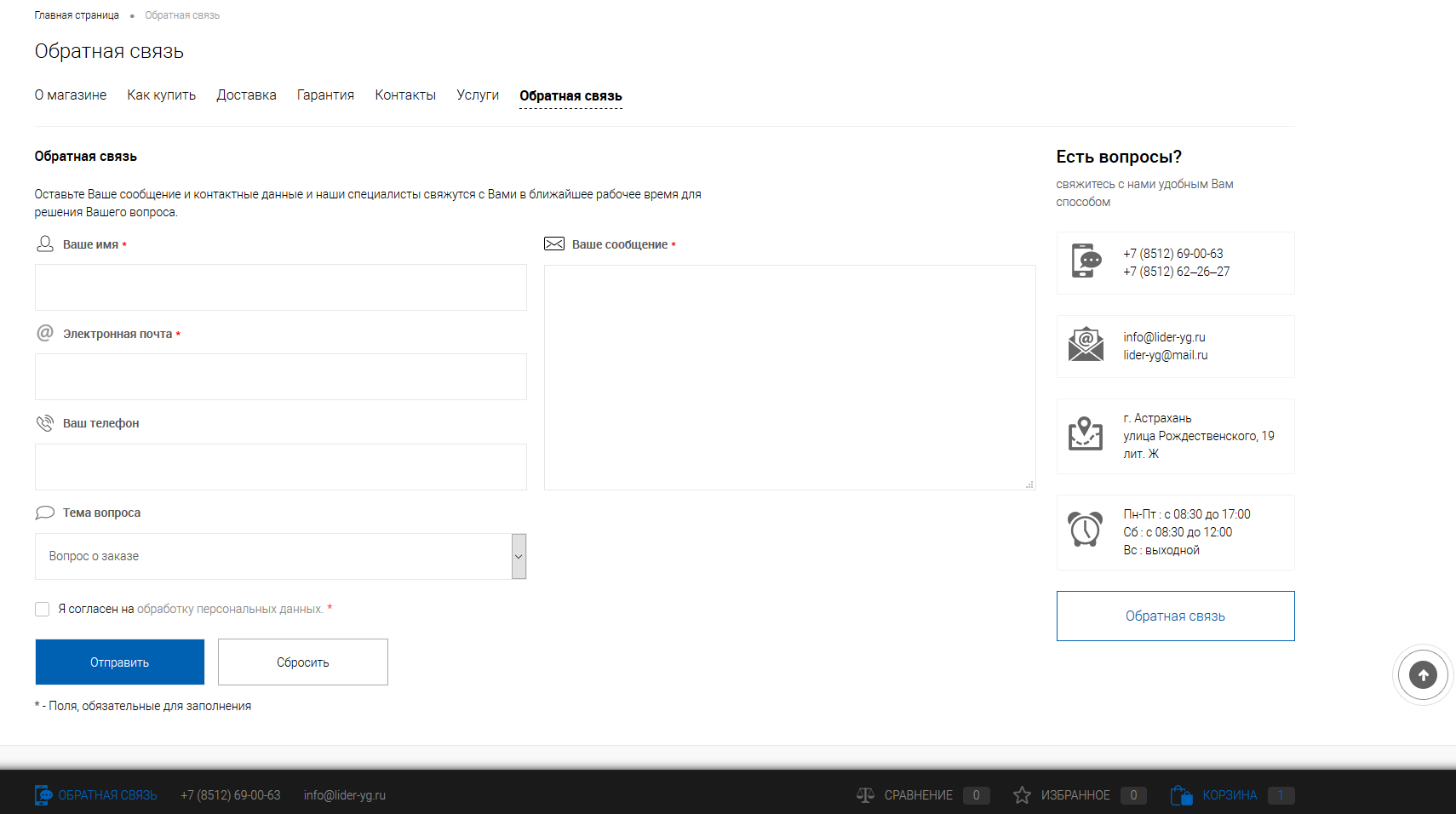This screenshot has height=814, width=1456.
Task: Click the Есть вопросы? heading
Action: click(x=1119, y=157)
